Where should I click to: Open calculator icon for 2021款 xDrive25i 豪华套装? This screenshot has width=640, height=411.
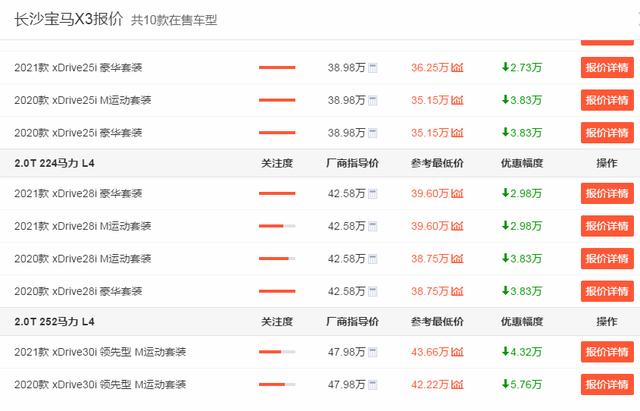pos(373,68)
